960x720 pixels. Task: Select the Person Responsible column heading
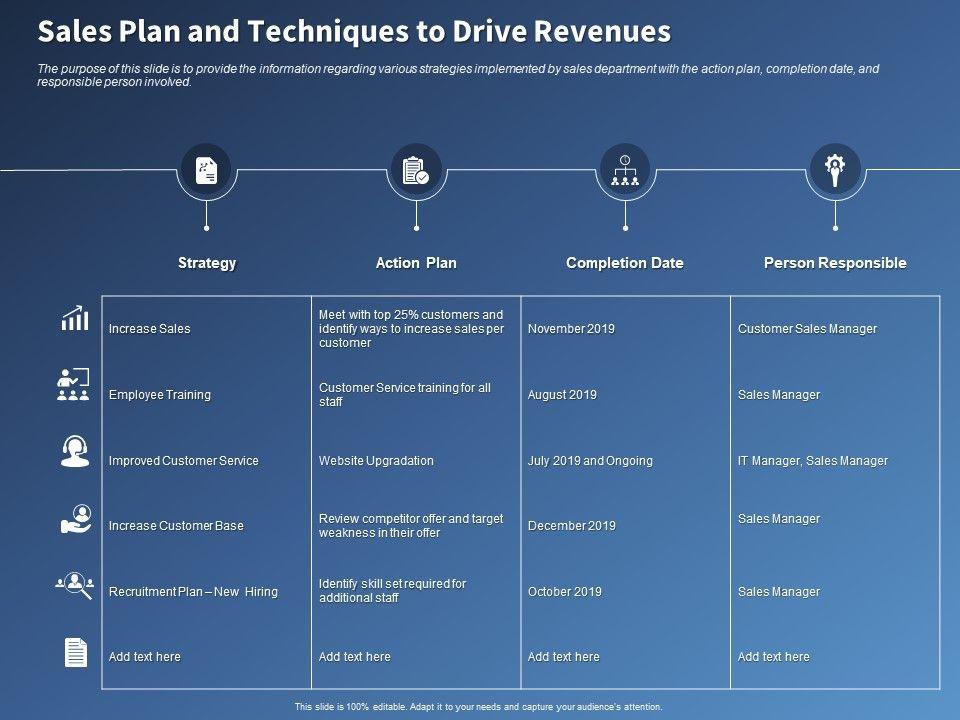[x=835, y=263]
